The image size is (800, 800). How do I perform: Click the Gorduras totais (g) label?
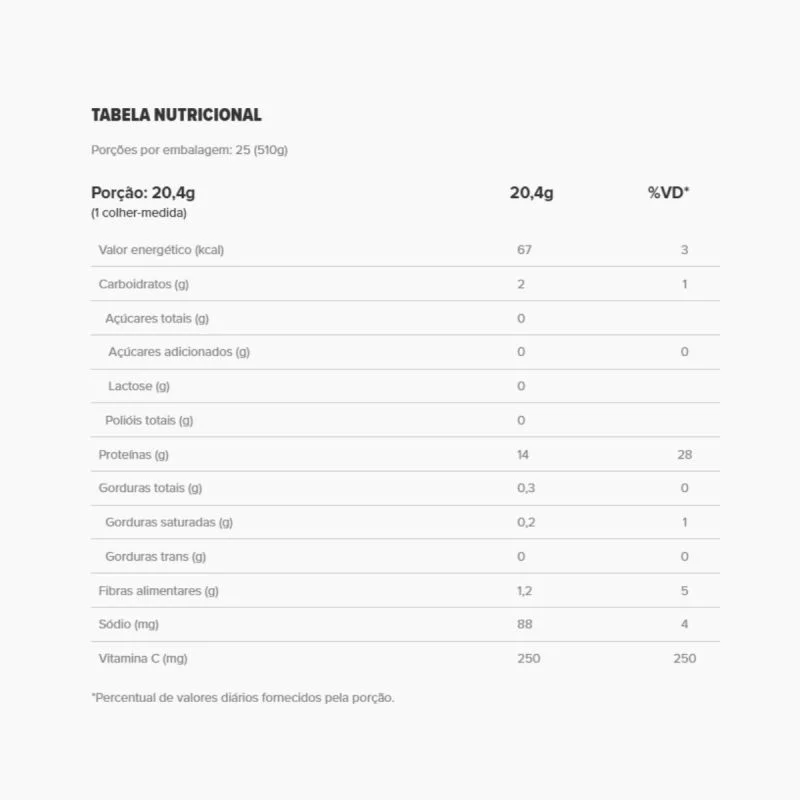click(150, 488)
